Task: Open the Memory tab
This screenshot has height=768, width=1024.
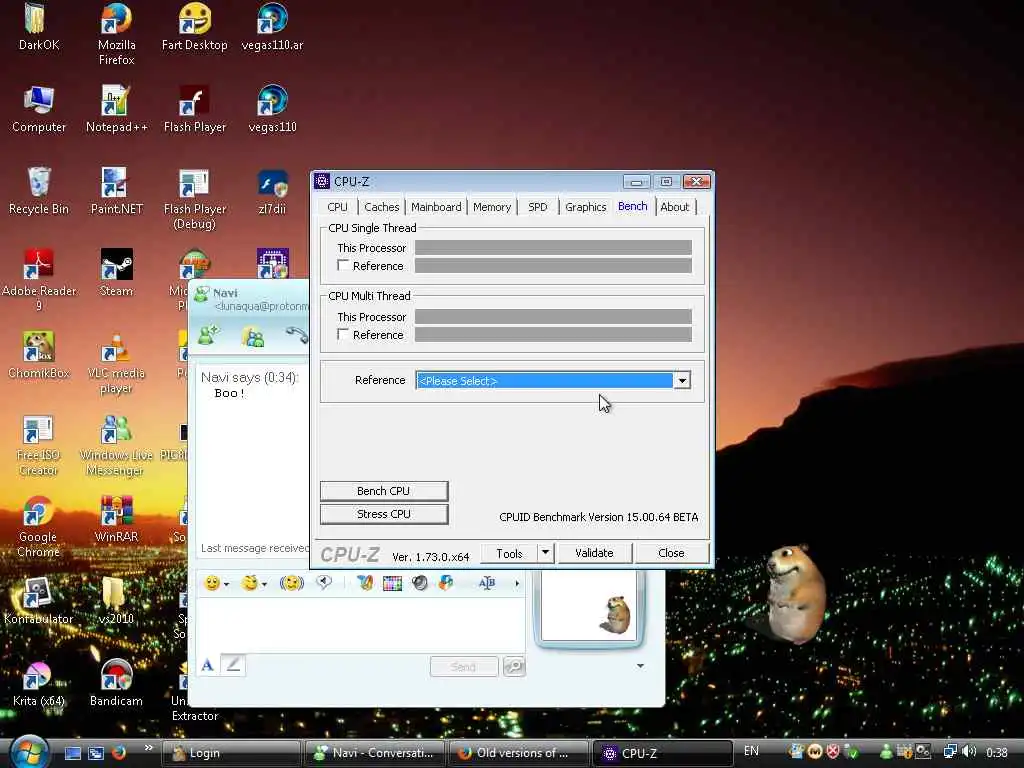Action: [492, 207]
